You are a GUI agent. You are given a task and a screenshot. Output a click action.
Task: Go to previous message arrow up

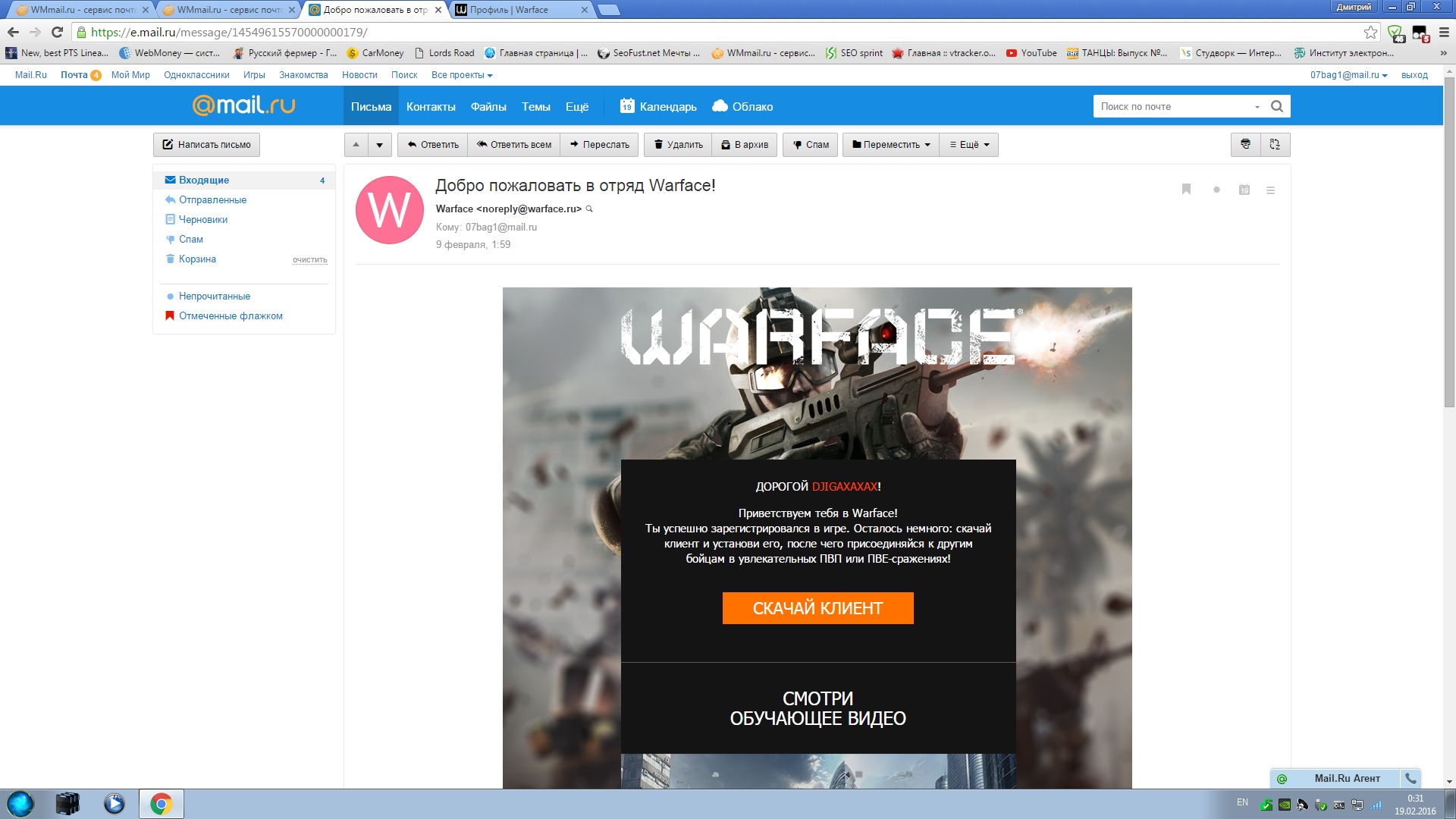click(x=356, y=144)
